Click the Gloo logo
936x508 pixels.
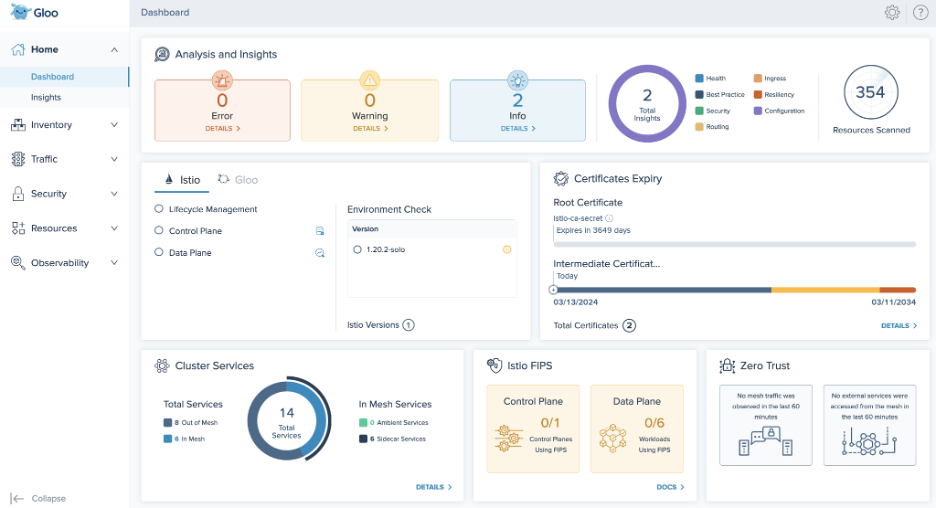[x=34, y=12]
